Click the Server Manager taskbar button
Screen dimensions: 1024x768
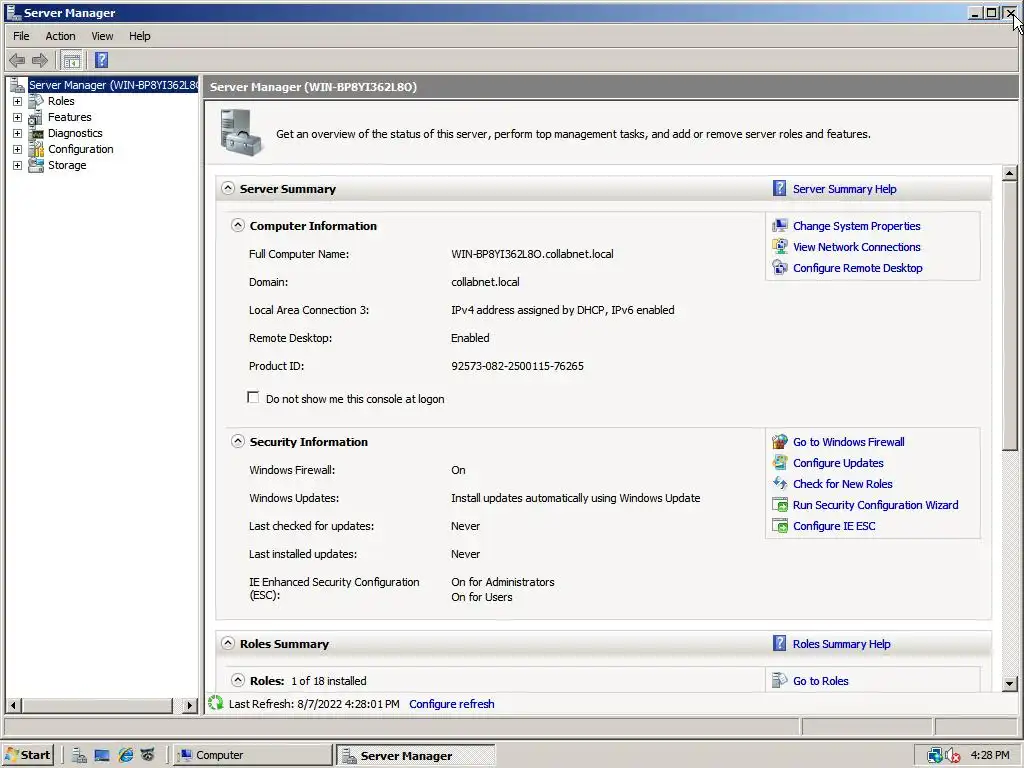tap(415, 755)
